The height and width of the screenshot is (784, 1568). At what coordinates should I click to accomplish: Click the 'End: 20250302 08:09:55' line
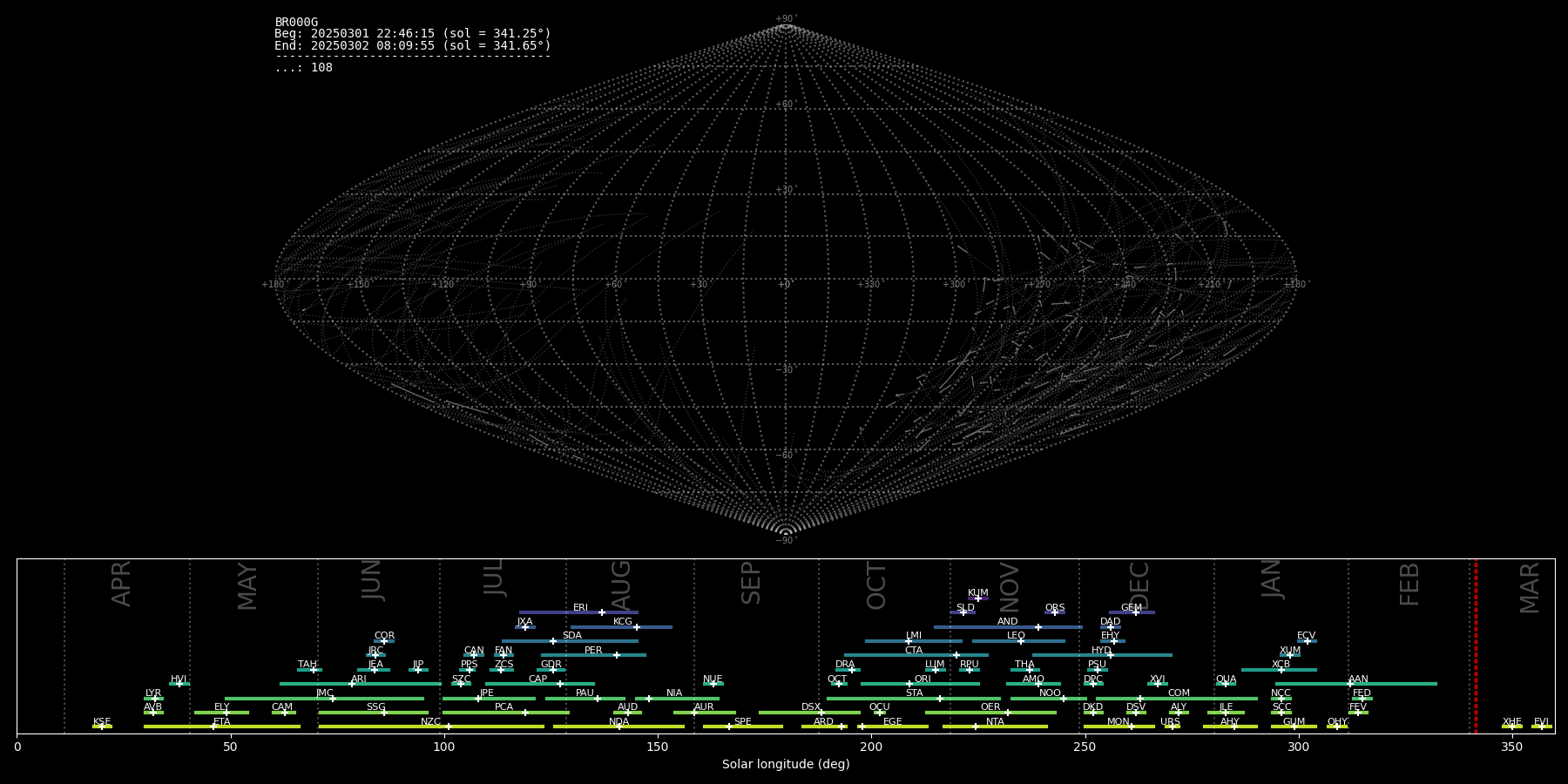pos(413,45)
